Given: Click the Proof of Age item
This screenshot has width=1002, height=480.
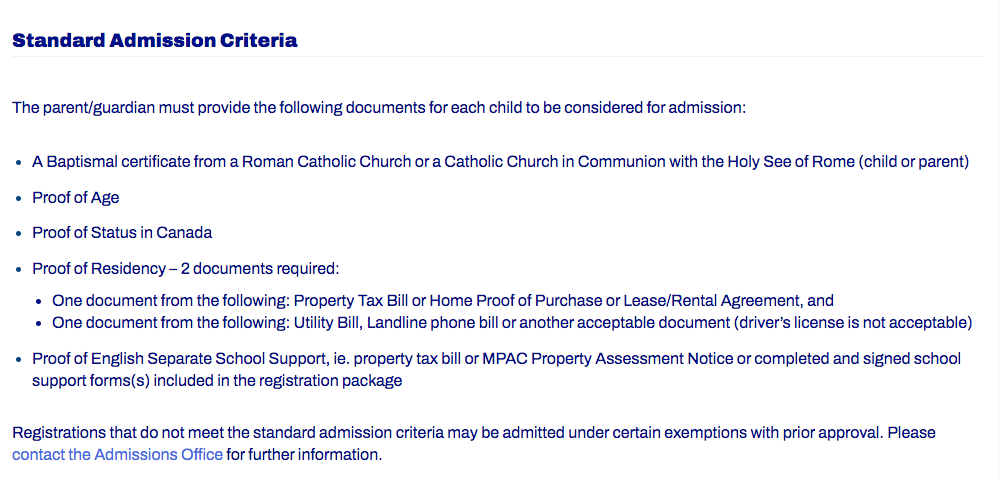Looking at the screenshot, I should point(75,197).
